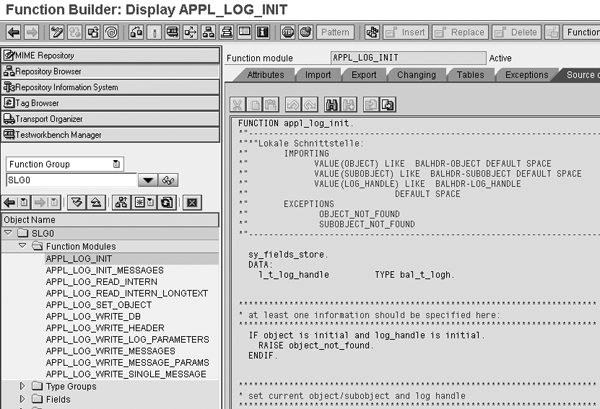Open the Testworkbench Manager
This screenshot has width=600, height=409.
pos(111,135)
